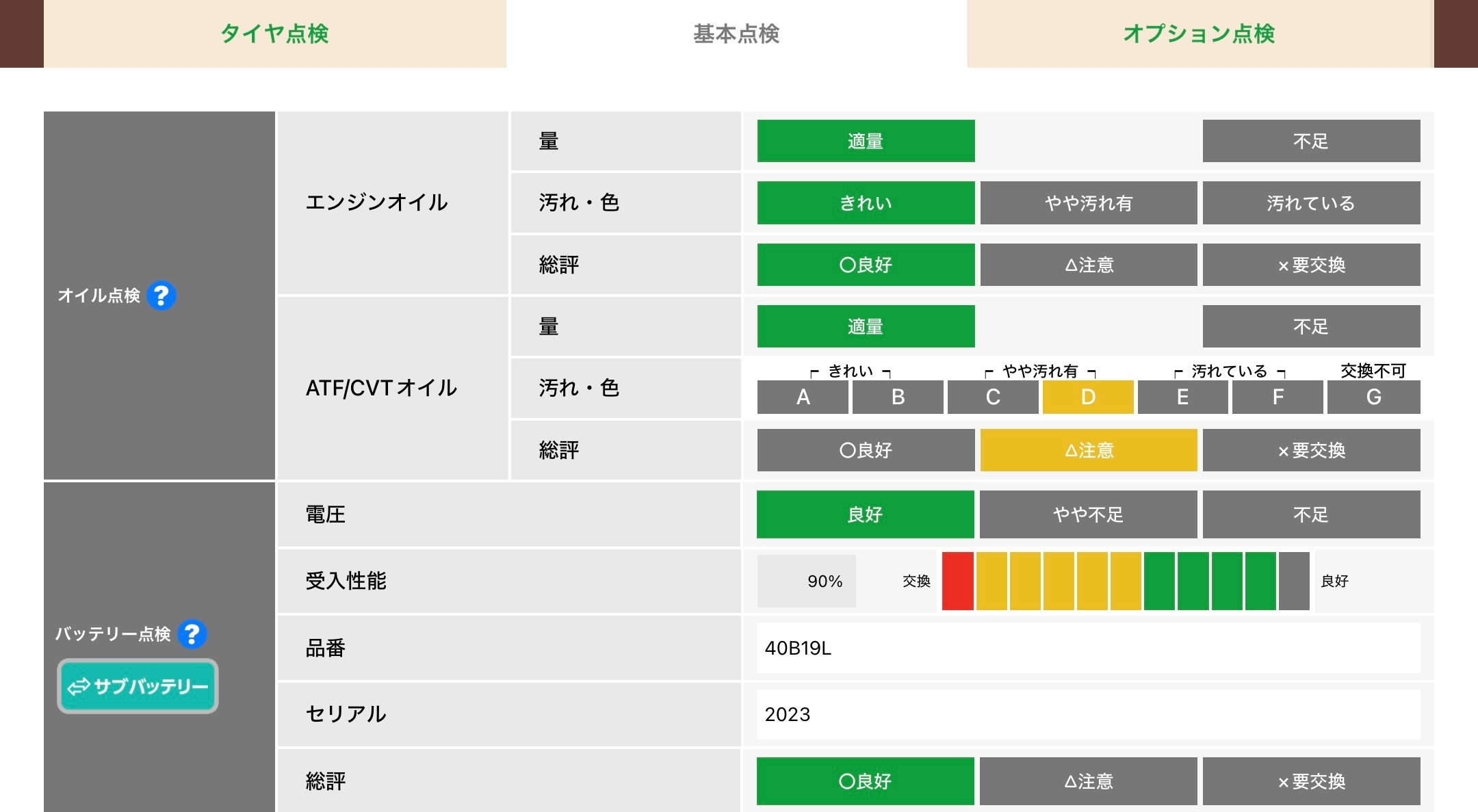The image size is (1478, 812).
Task: Select the 基本点検 tab
Action: point(736,34)
